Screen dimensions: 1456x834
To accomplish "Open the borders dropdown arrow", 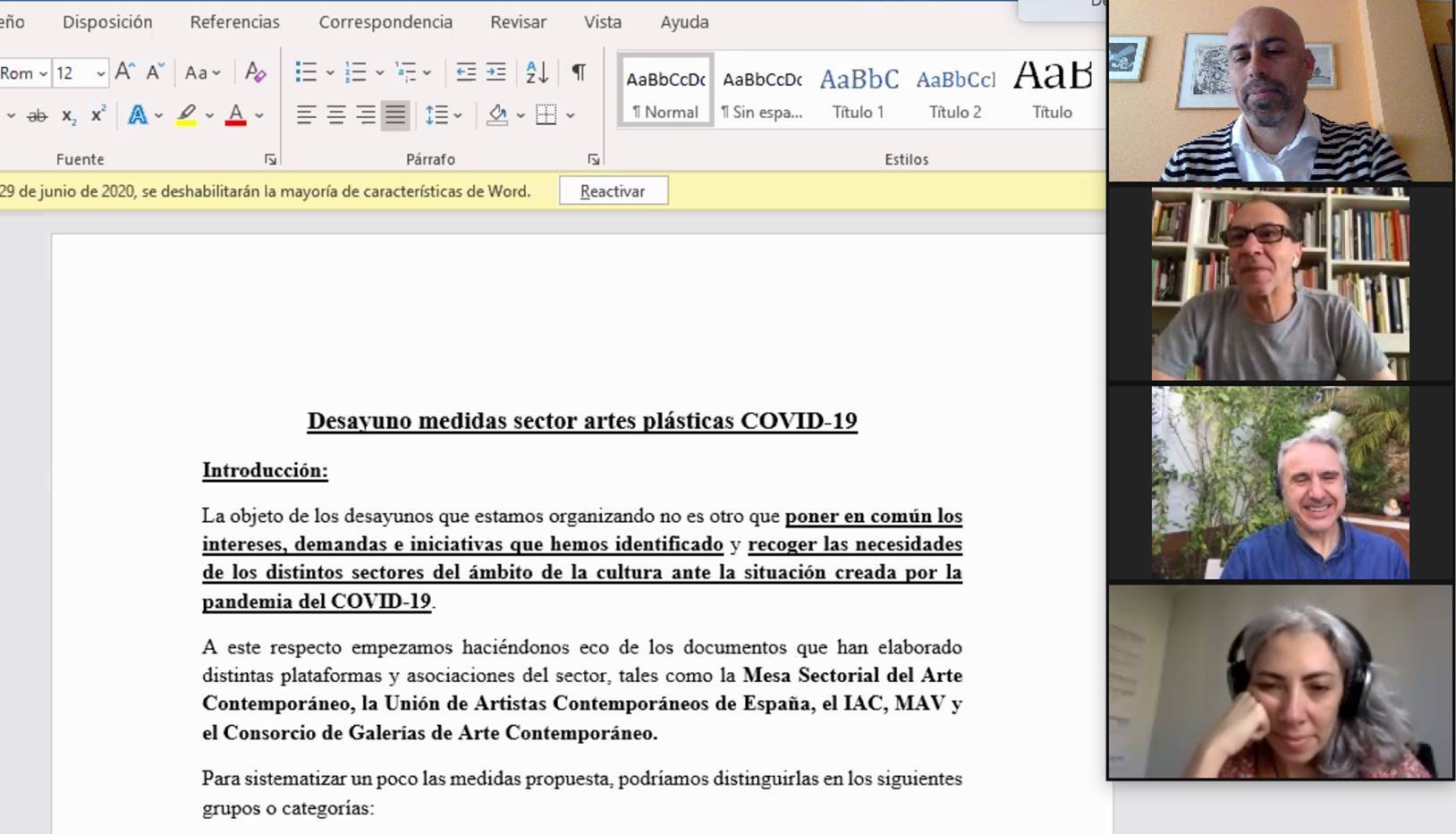I will pyautogui.click(x=570, y=115).
